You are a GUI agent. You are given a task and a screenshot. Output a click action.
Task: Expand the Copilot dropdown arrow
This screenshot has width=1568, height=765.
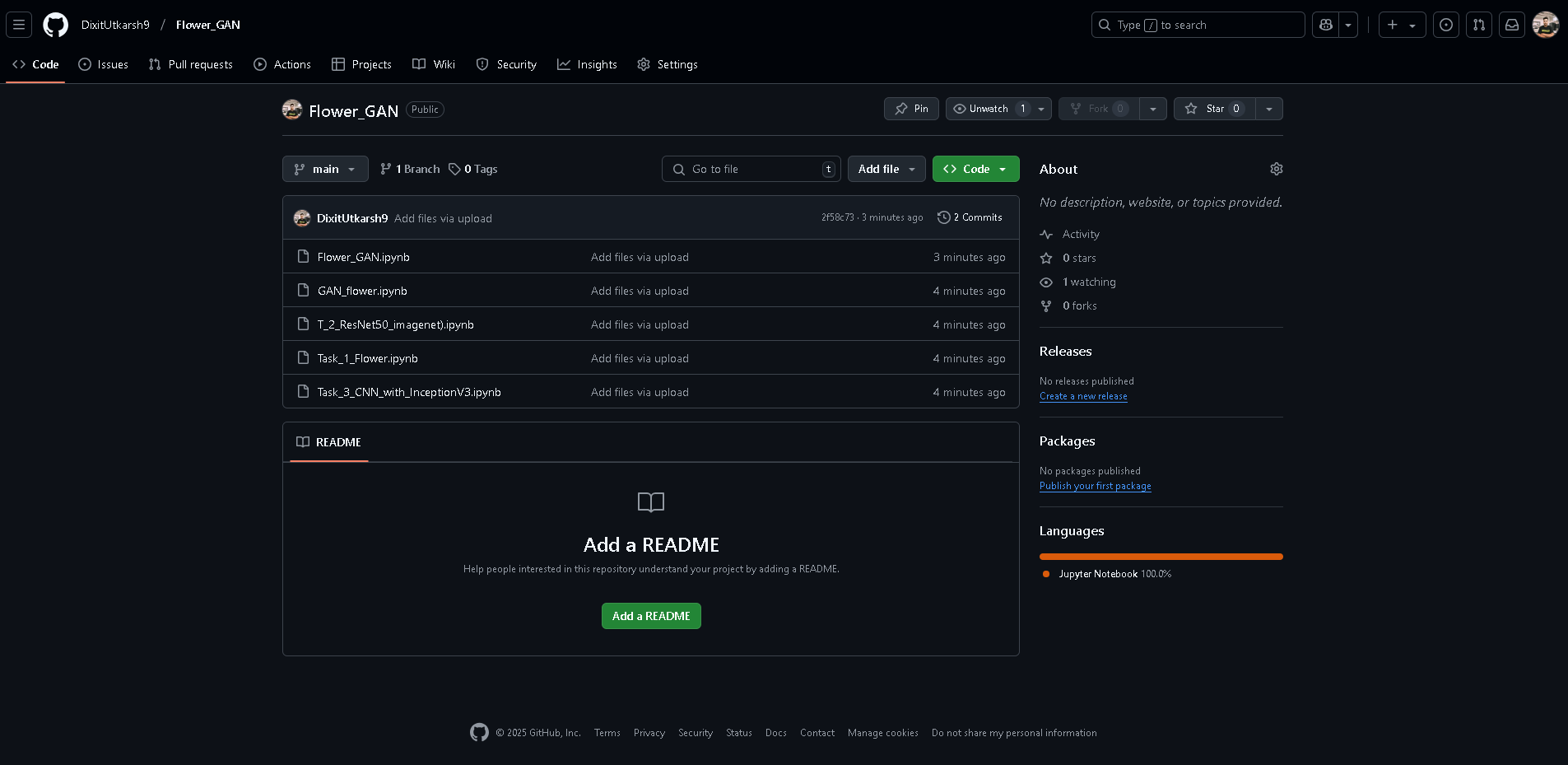pyautogui.click(x=1348, y=25)
